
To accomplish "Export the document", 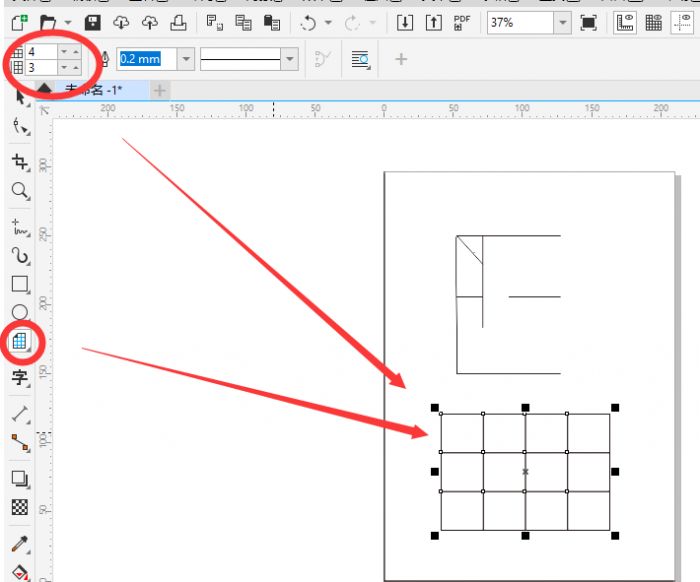I will 433,22.
